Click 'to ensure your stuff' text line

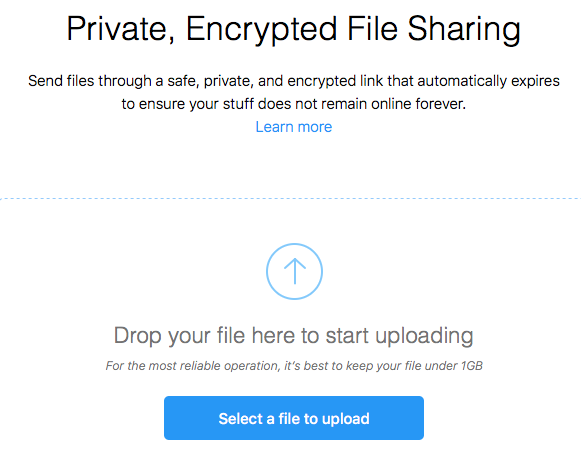coord(188,104)
